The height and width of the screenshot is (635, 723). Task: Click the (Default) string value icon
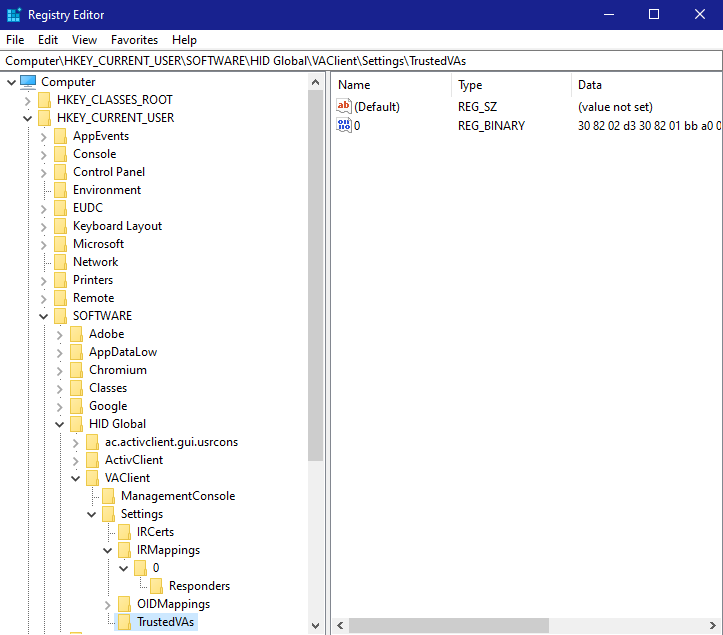344,106
